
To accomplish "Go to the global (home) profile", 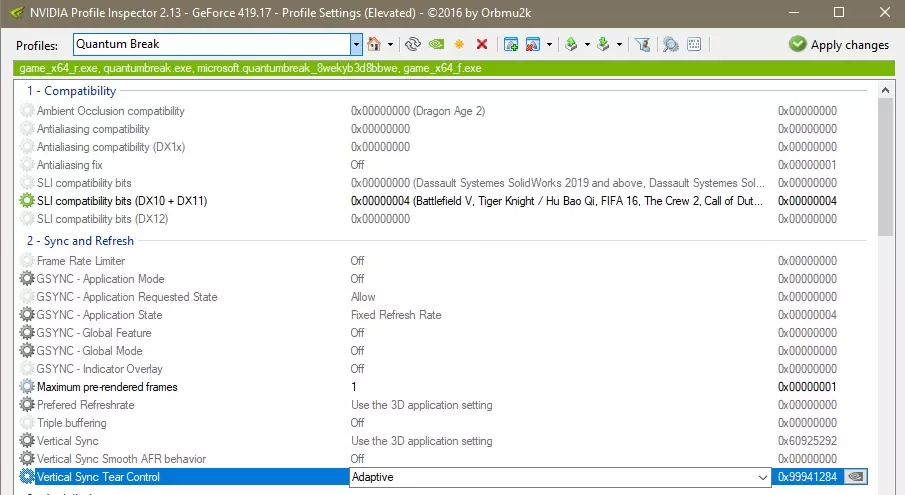I will pyautogui.click(x=374, y=44).
